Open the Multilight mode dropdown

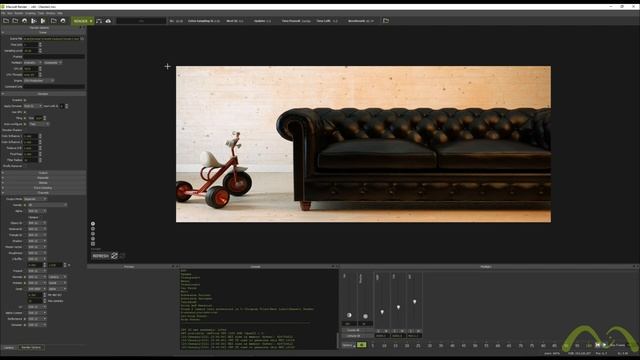(x=33, y=62)
